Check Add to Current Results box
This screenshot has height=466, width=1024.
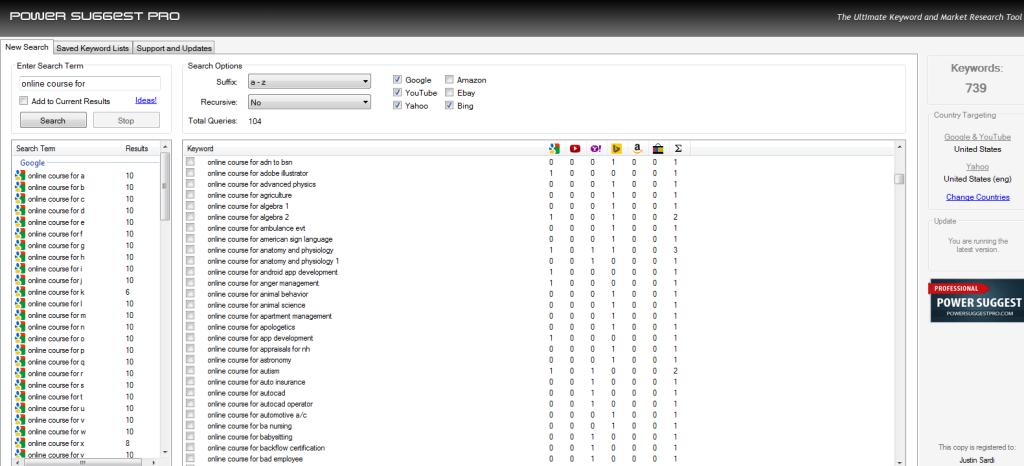point(24,101)
